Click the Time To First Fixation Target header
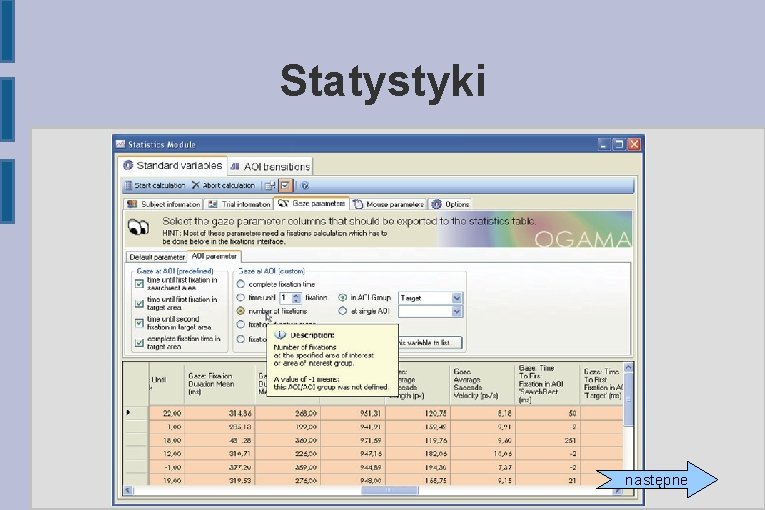Screen dimensions: 765x510 pos(602,384)
